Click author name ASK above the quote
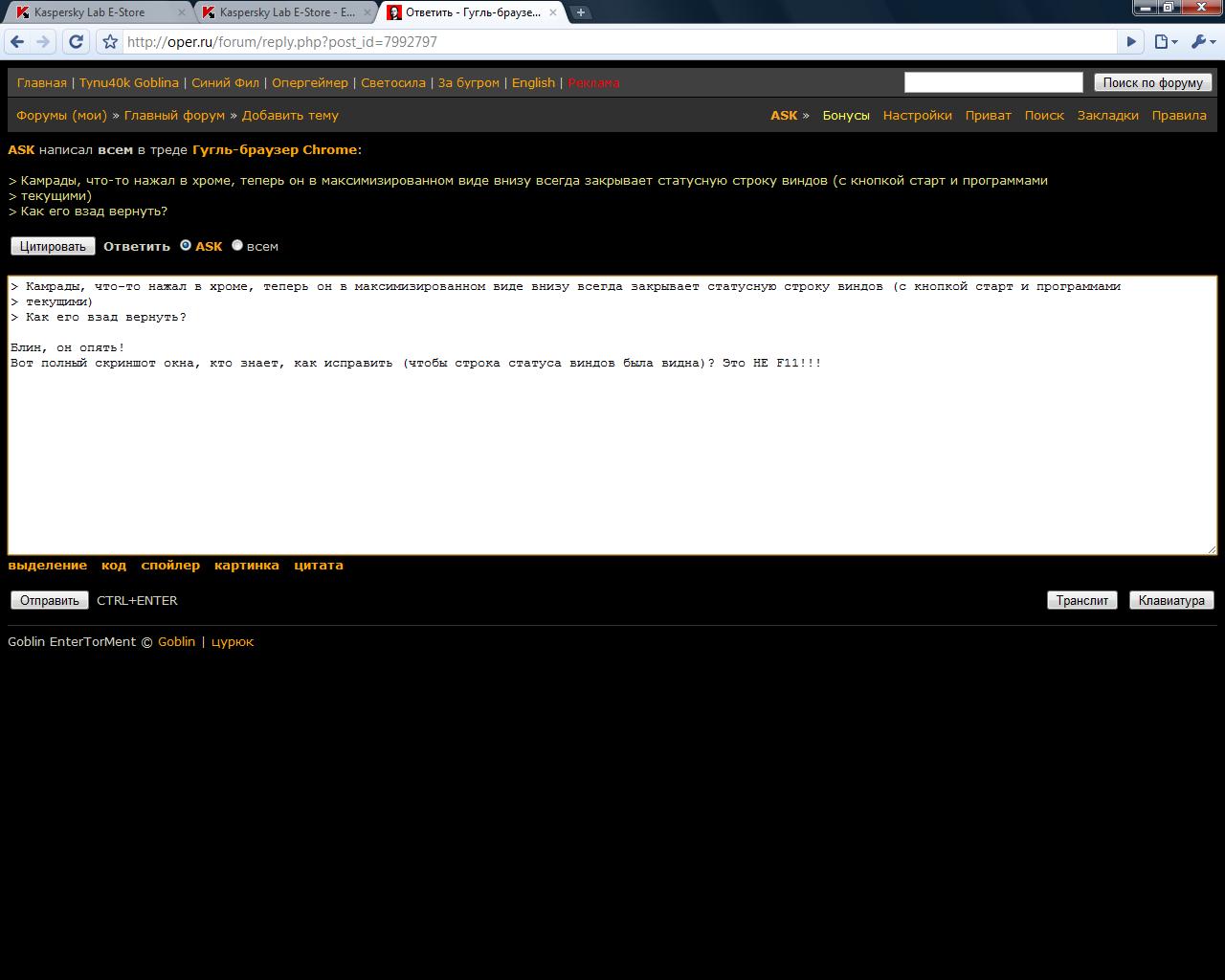Viewport: 1225px width, 980px height. coord(21,149)
